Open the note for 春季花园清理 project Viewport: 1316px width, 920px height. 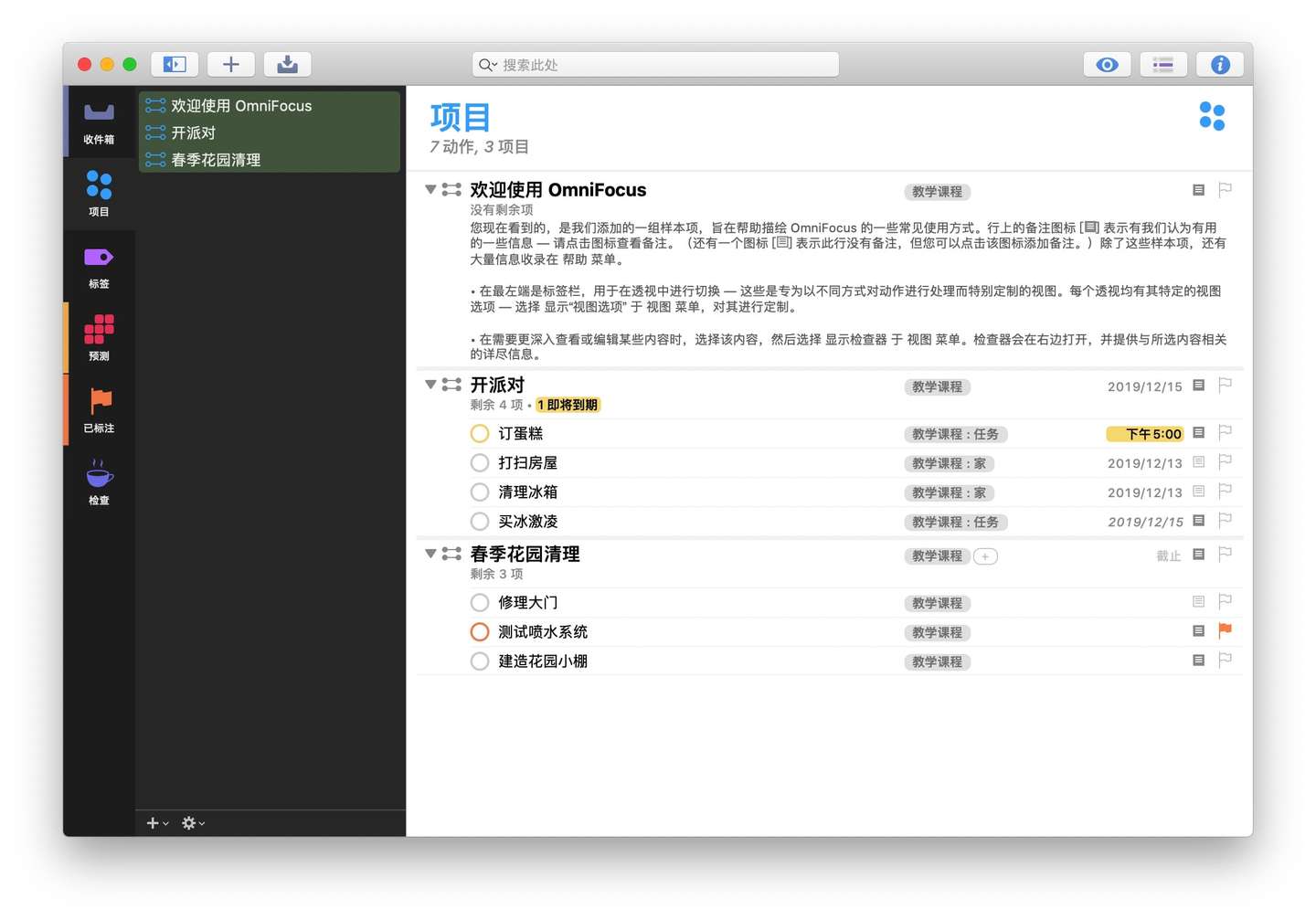point(1198,555)
